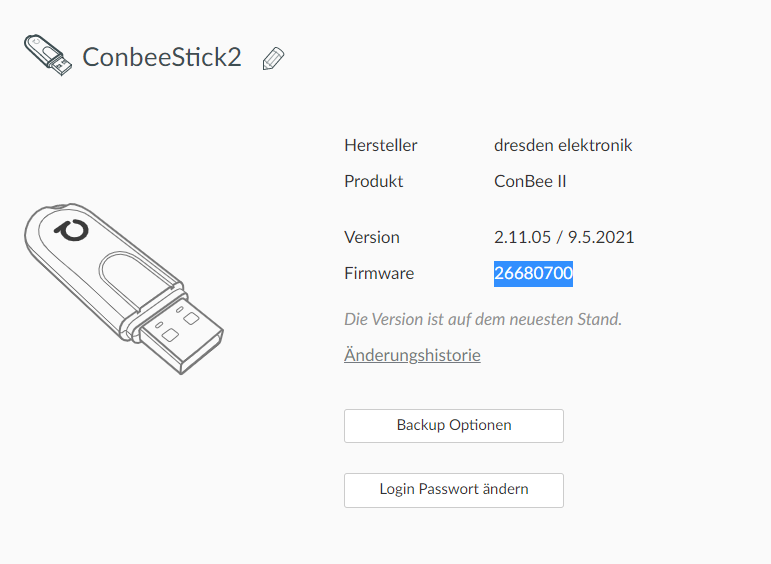Viewport: 771px width, 564px height.
Task: Open the Änderungshistorie link
Action: click(x=412, y=355)
